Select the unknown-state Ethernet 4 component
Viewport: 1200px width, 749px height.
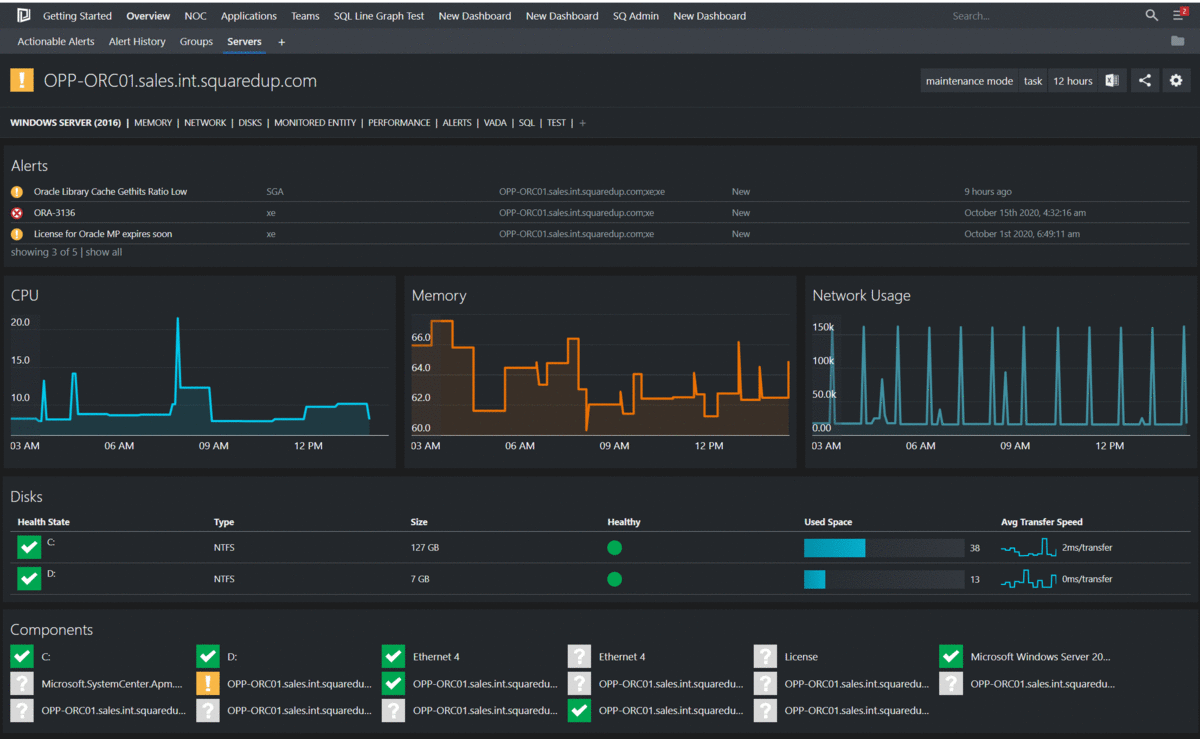579,657
